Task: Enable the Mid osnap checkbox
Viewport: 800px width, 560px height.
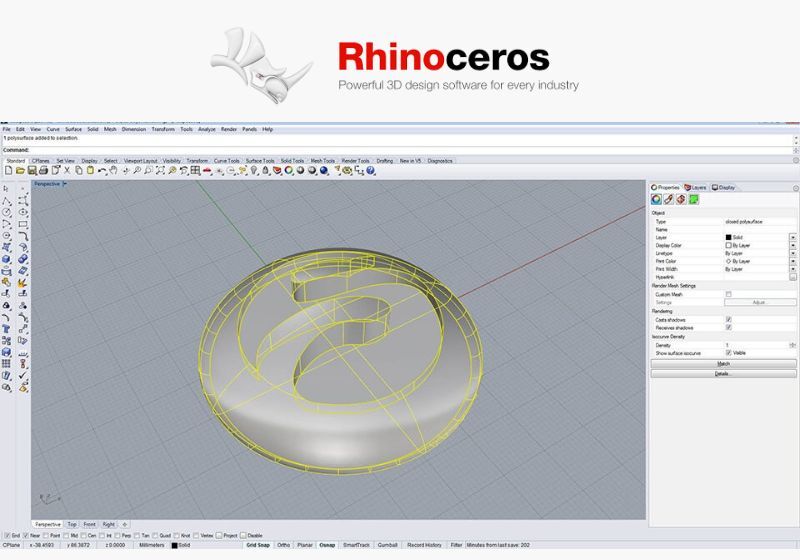Action: [x=66, y=536]
